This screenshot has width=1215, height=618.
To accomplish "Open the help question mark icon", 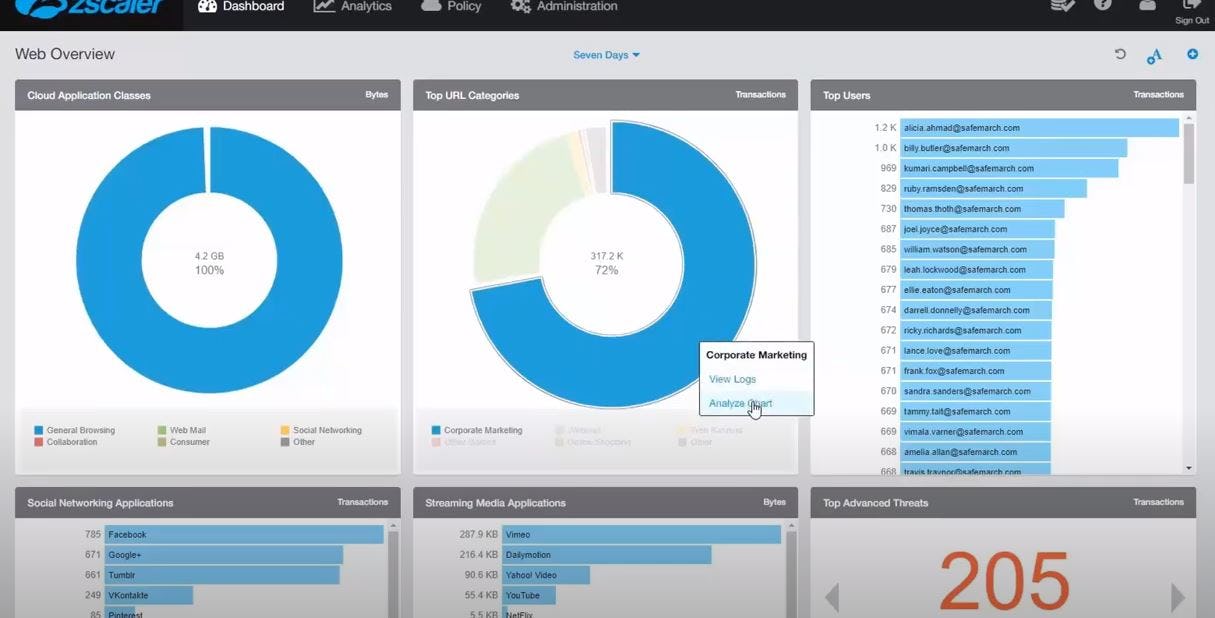I will (x=1103, y=5).
